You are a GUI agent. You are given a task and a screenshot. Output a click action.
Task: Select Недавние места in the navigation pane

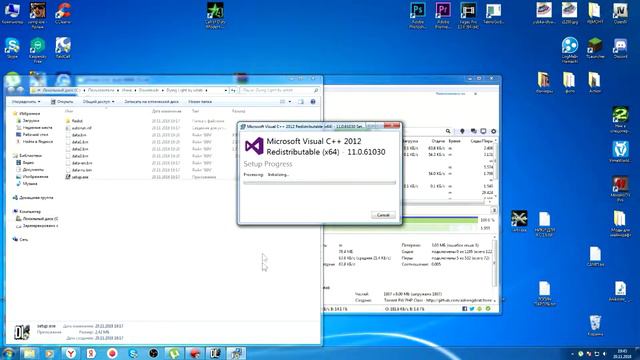tap(34, 128)
